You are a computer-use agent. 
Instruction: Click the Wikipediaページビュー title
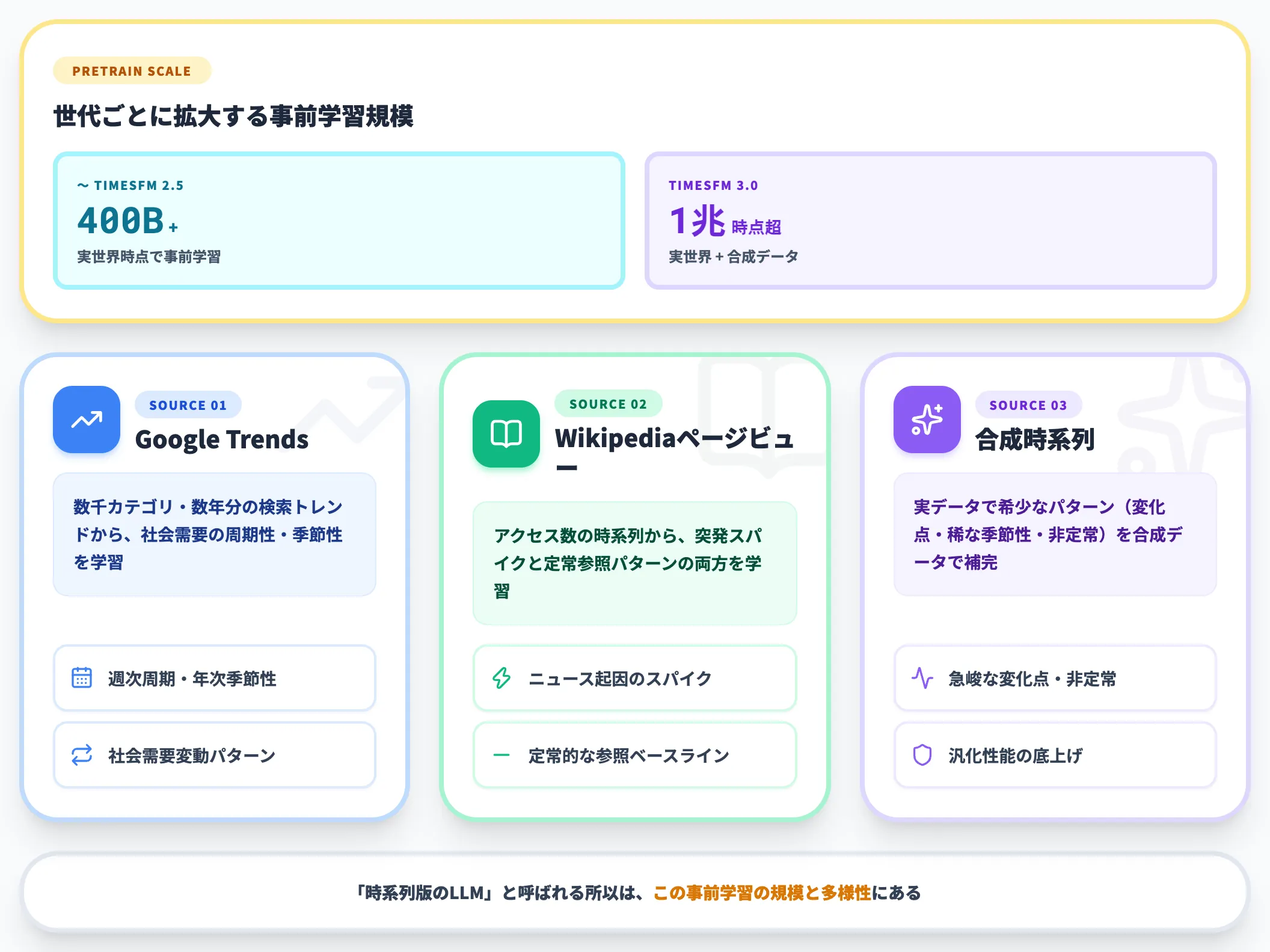(x=675, y=452)
